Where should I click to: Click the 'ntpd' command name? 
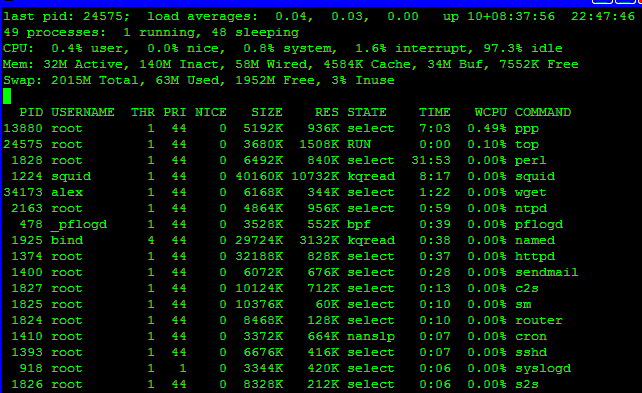531,209
